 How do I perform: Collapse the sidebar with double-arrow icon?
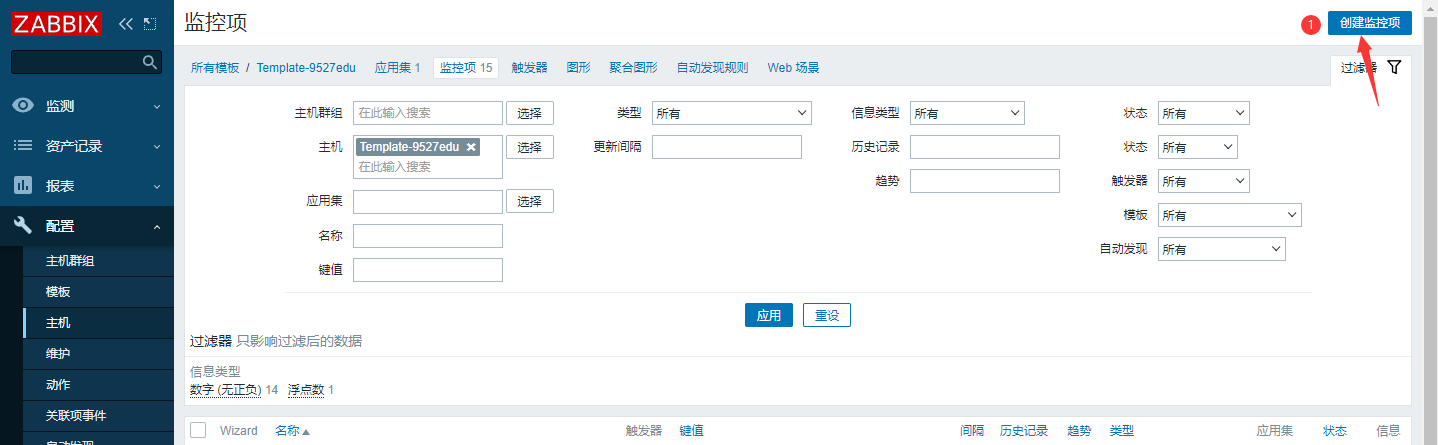pos(125,23)
